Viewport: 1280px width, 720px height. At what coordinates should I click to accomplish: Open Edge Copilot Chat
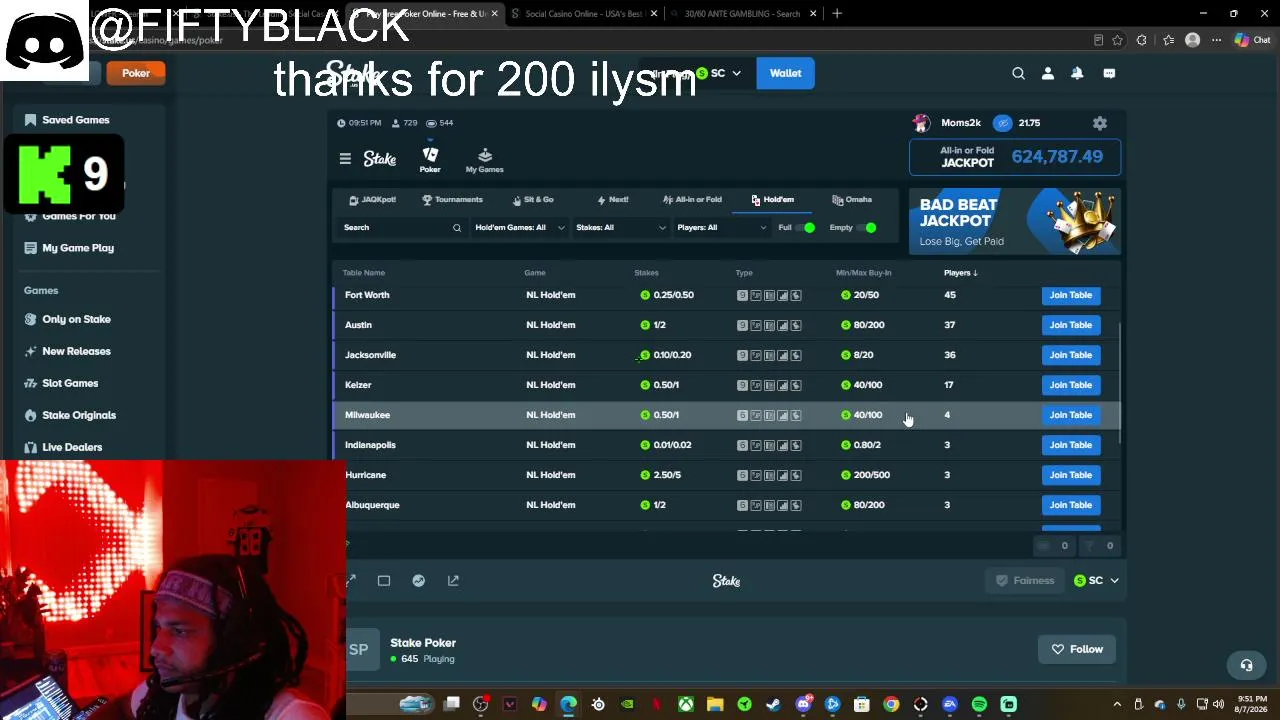pyautogui.click(x=1251, y=40)
